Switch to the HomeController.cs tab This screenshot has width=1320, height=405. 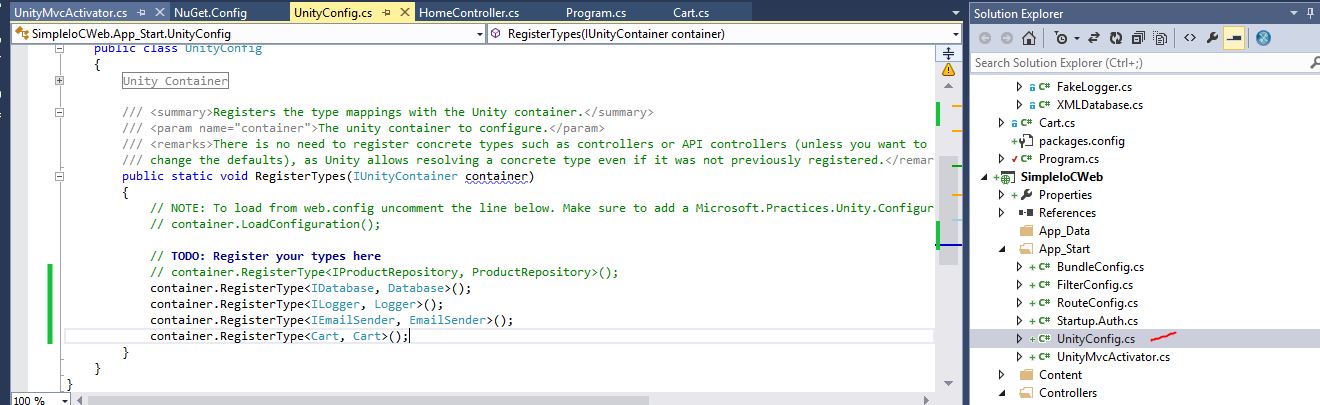coord(469,13)
